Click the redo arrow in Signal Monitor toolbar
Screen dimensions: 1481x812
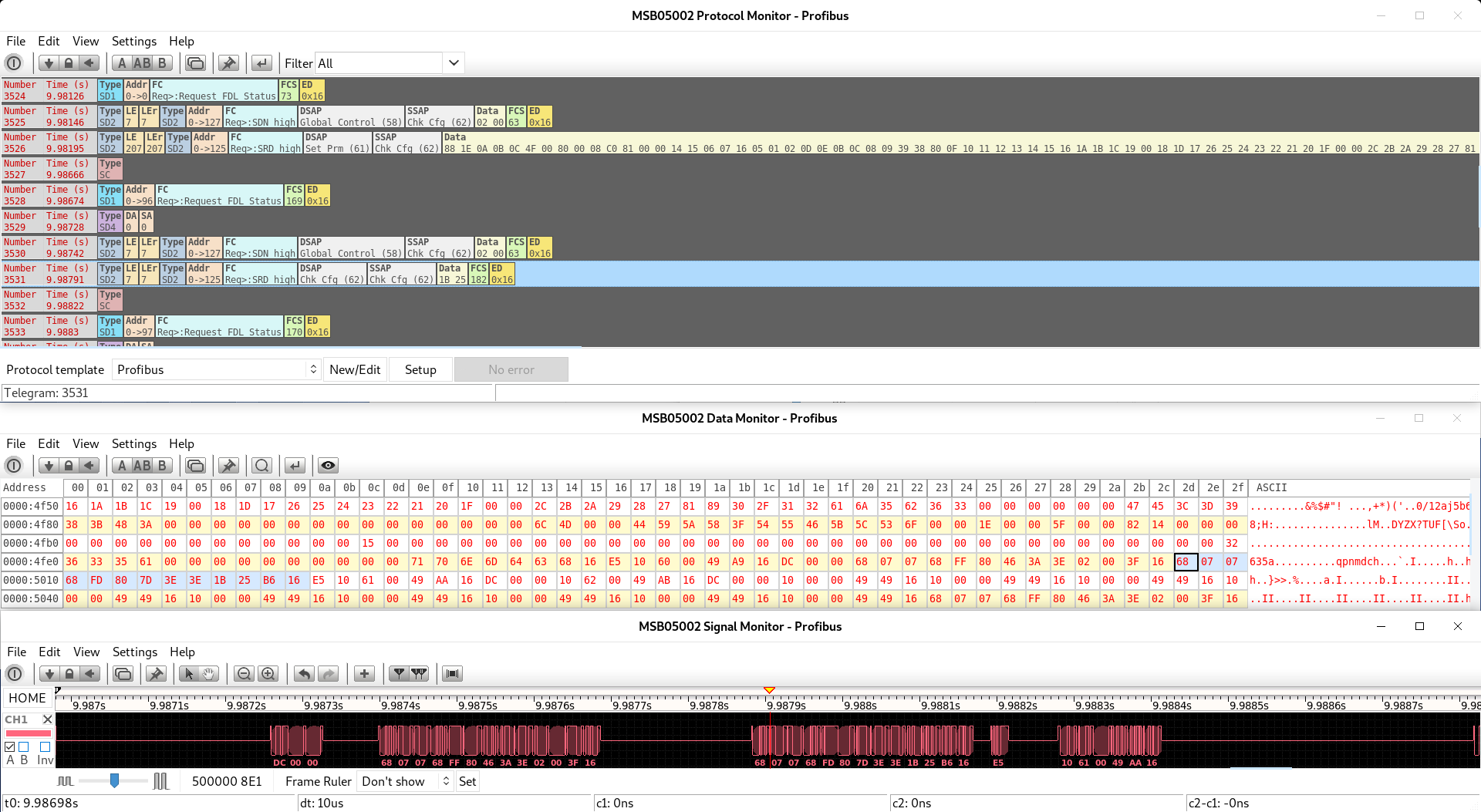[x=329, y=674]
